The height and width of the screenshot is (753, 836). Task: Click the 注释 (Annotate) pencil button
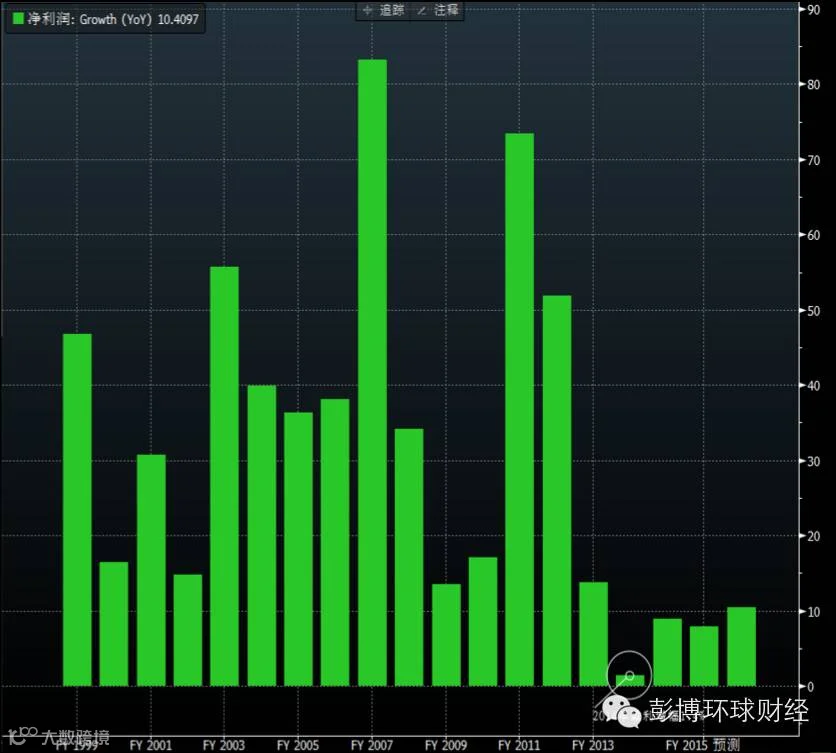point(437,11)
